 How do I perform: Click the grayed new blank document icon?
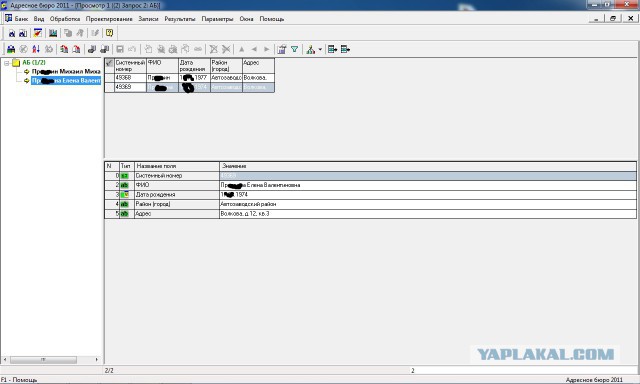tap(148, 49)
